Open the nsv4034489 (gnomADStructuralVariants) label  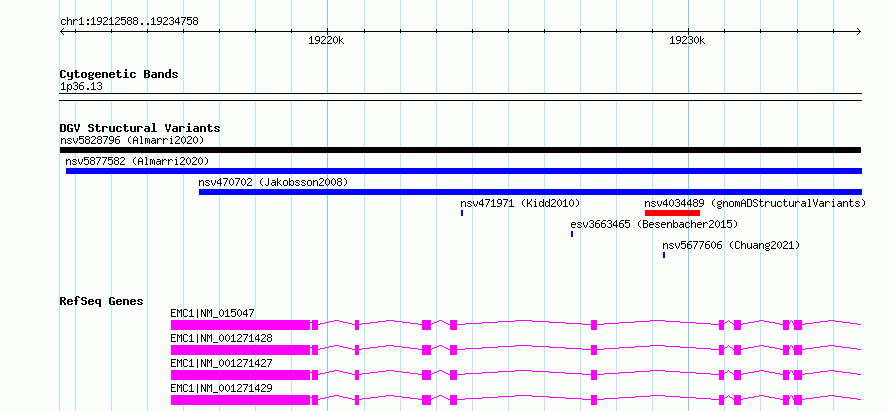click(755, 203)
